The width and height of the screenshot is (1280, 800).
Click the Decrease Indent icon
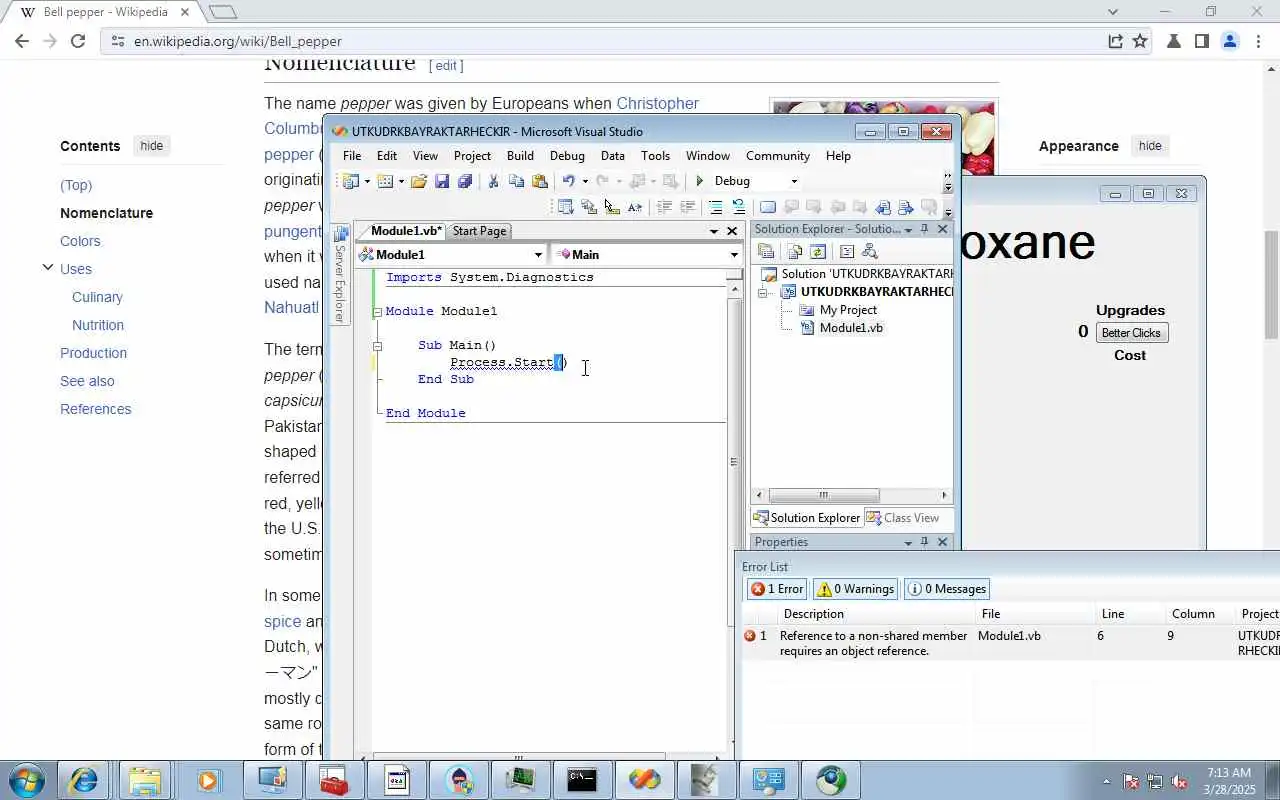click(664, 207)
